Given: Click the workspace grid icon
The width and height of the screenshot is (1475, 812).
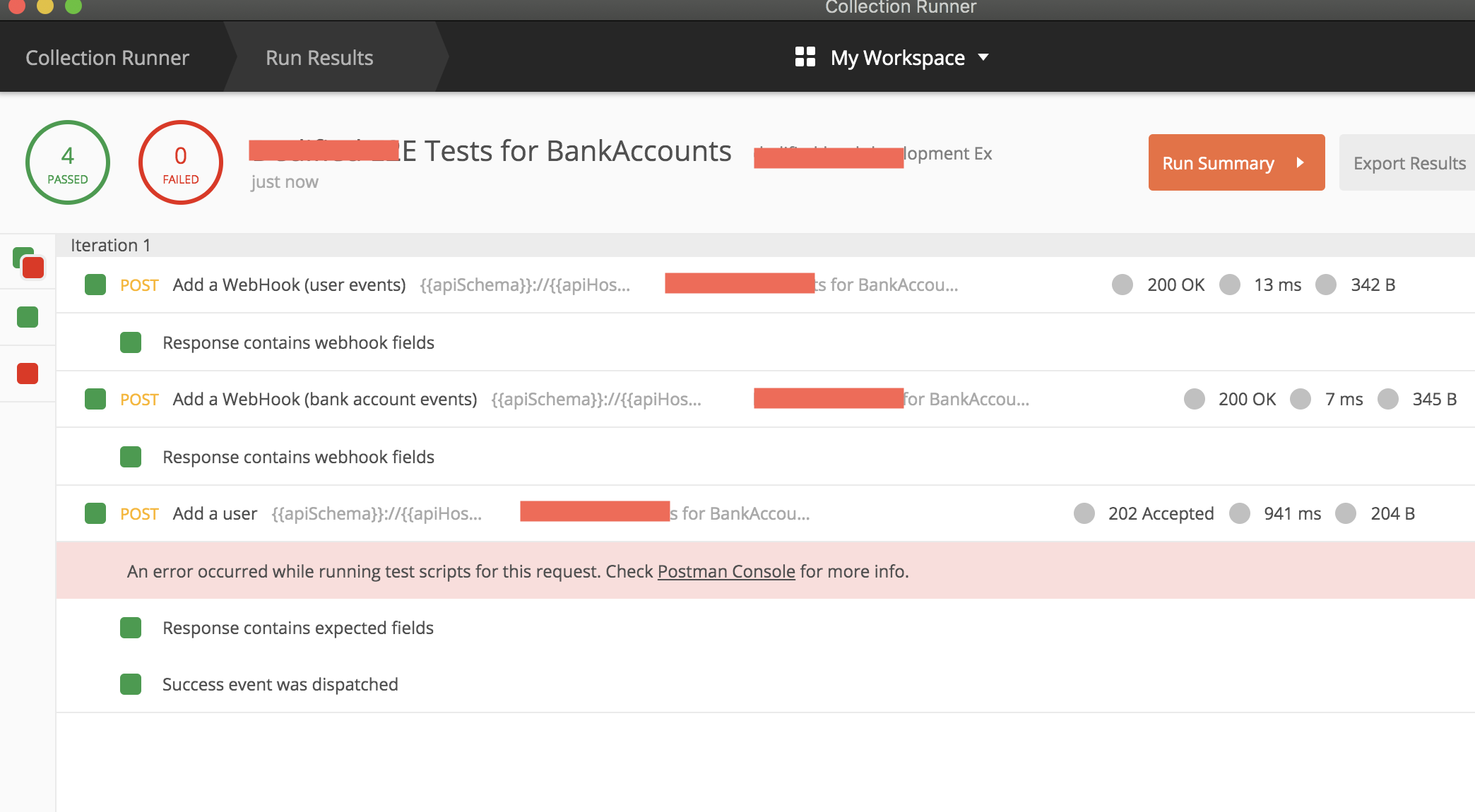Looking at the screenshot, I should point(805,56).
